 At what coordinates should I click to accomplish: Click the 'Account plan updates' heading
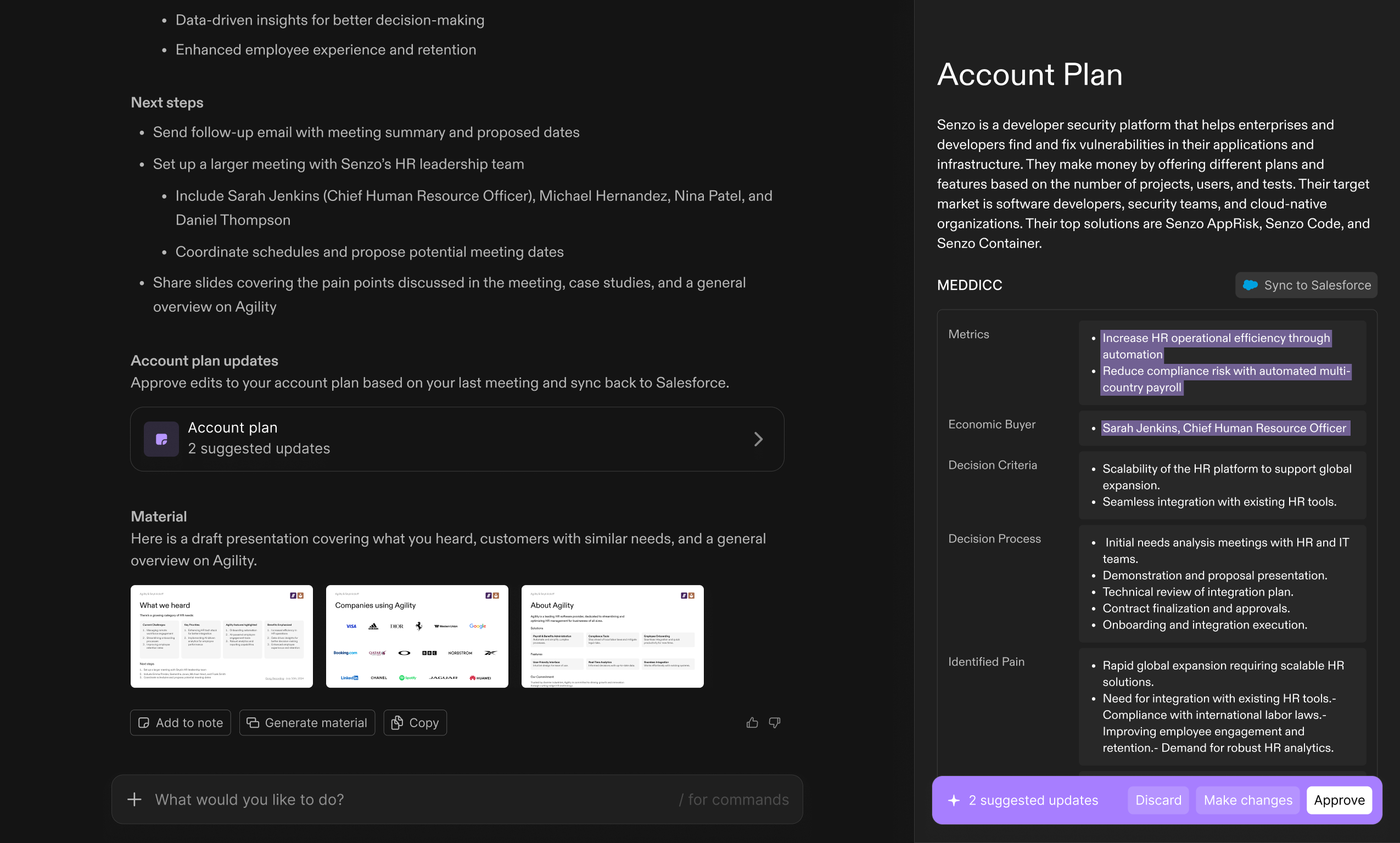(205, 361)
